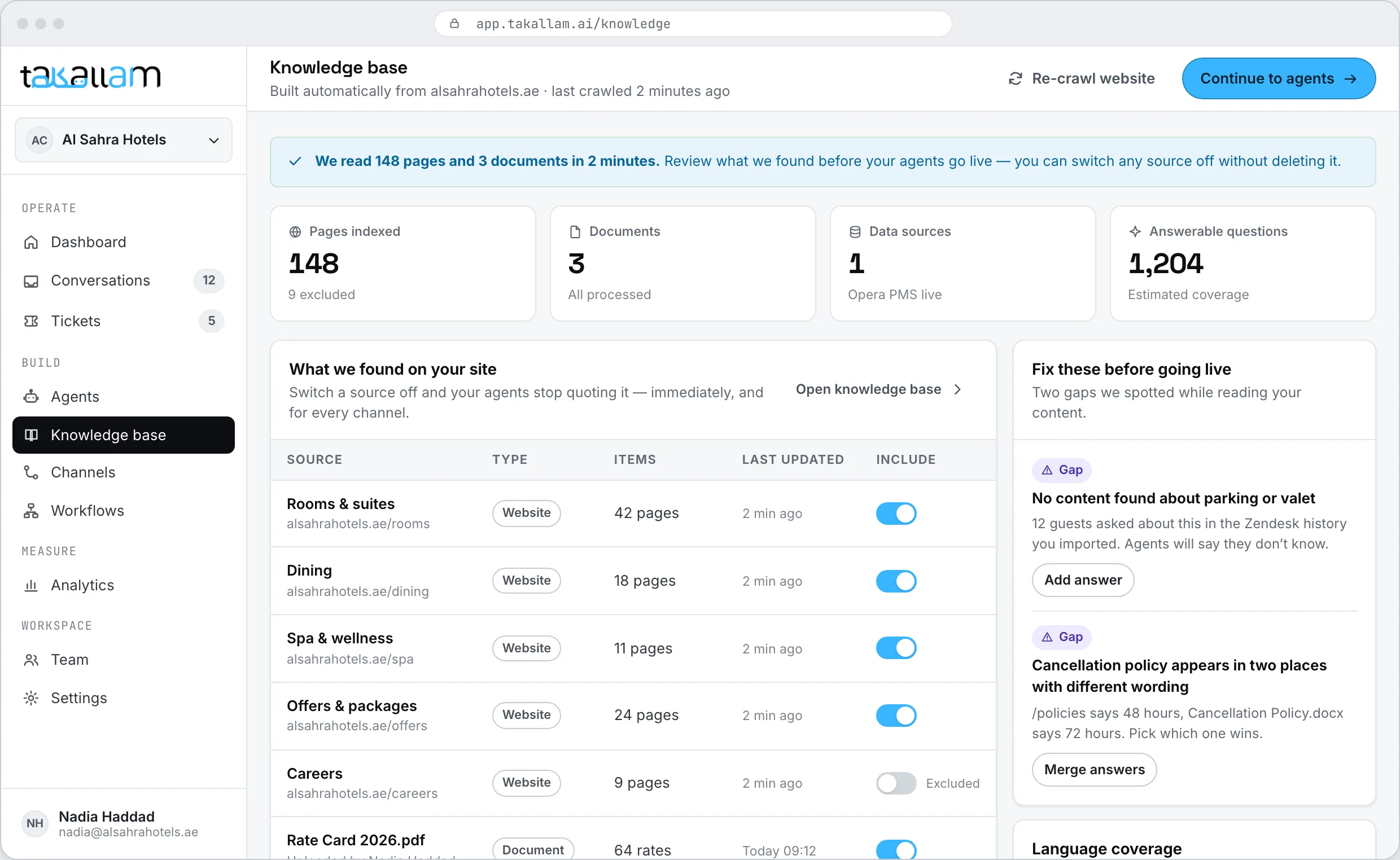Toggle the Rate Card 2026.pdf source

(x=896, y=850)
